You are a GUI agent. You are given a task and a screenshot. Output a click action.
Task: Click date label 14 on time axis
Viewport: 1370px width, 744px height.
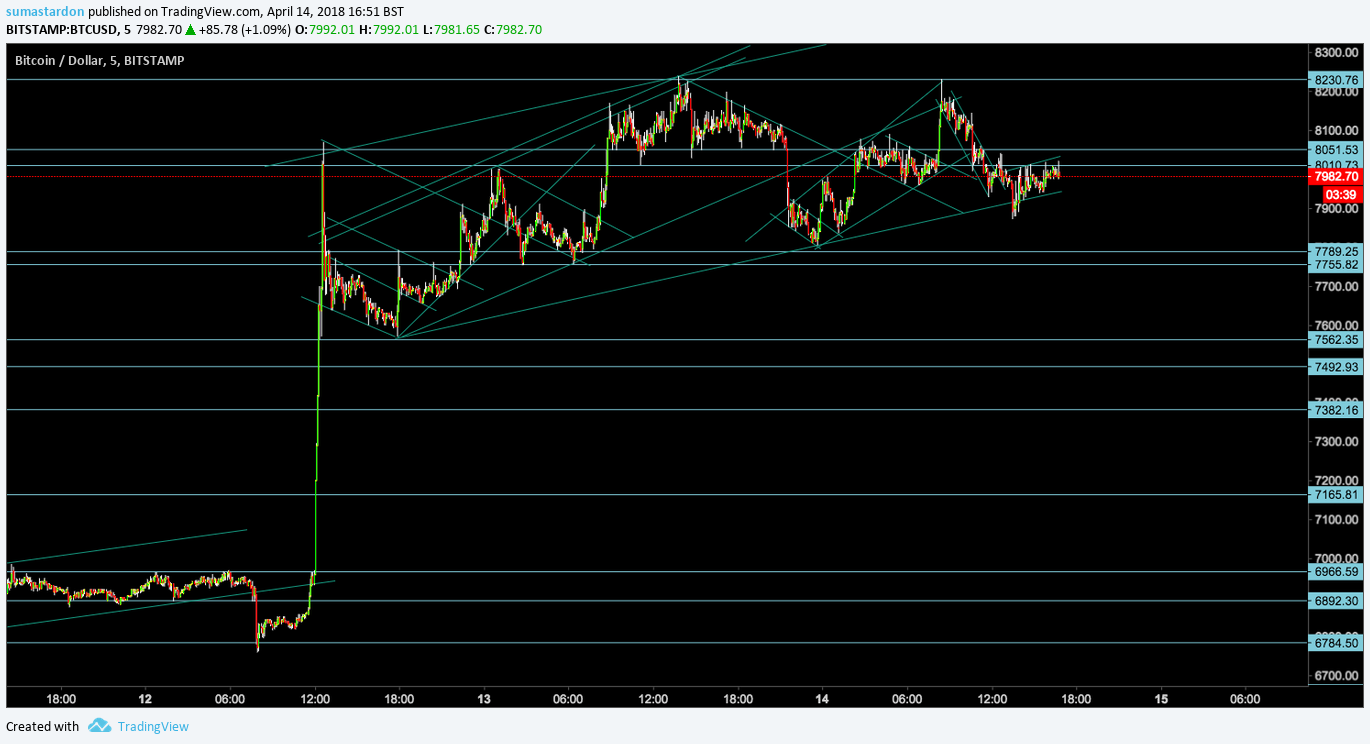pyautogui.click(x=822, y=699)
